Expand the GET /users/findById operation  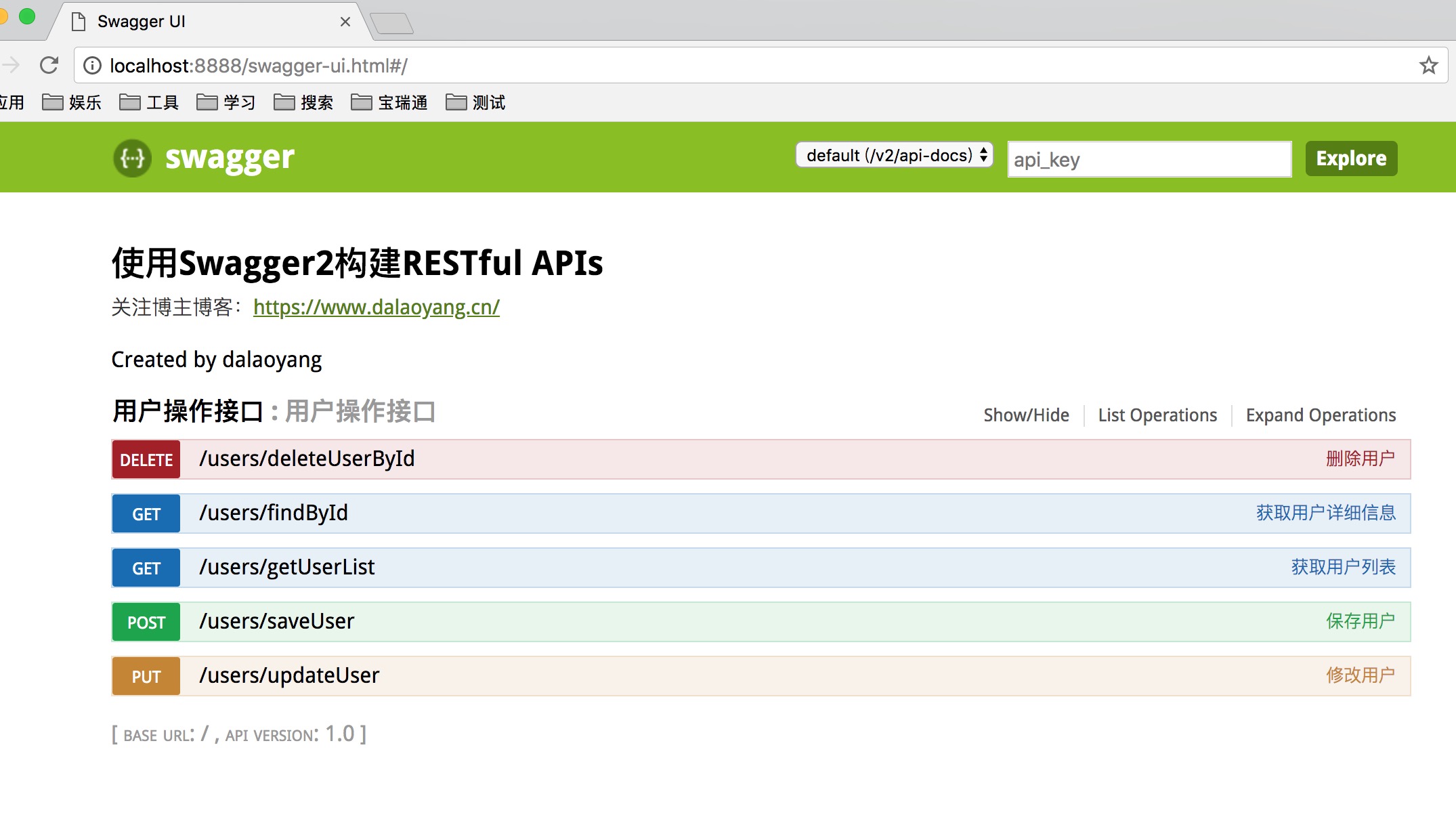coord(274,513)
